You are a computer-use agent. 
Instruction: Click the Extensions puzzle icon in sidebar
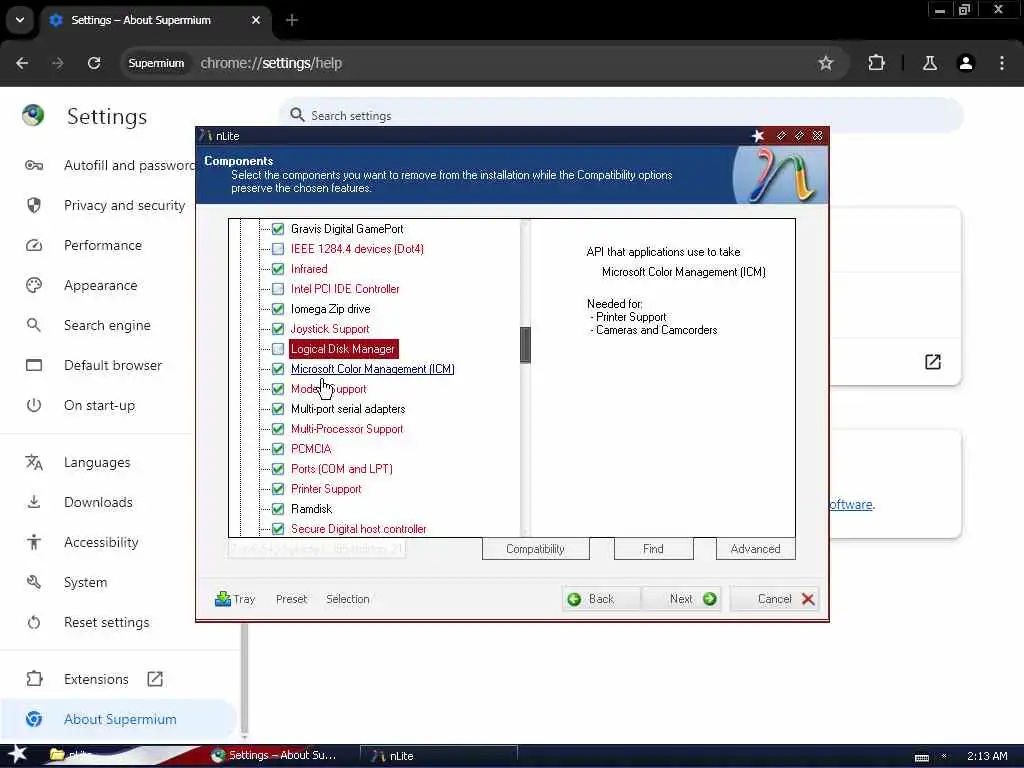pos(34,679)
